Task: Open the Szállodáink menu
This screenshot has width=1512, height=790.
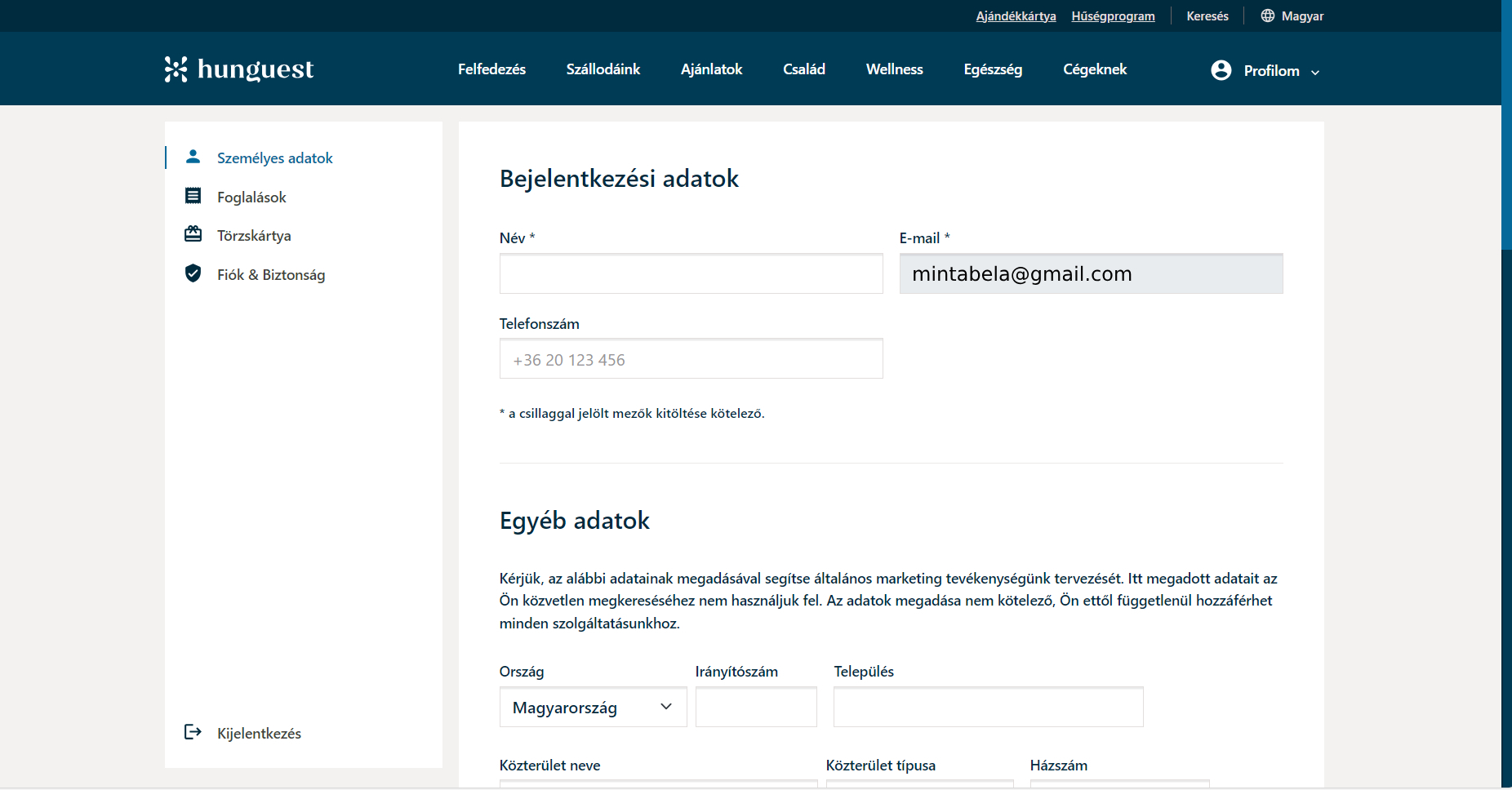Action: pos(603,69)
